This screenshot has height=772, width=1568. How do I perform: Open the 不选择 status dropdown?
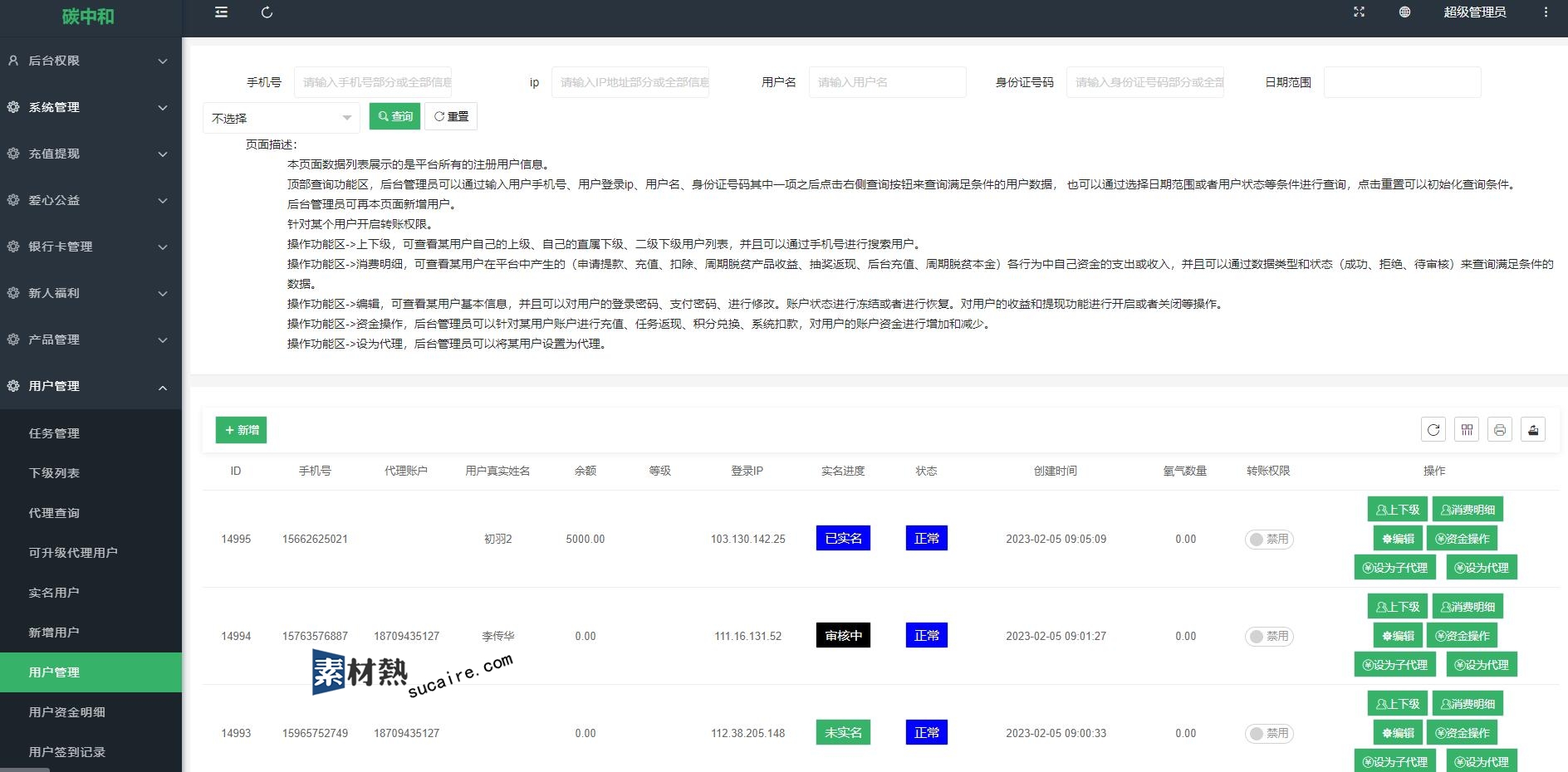[282, 118]
